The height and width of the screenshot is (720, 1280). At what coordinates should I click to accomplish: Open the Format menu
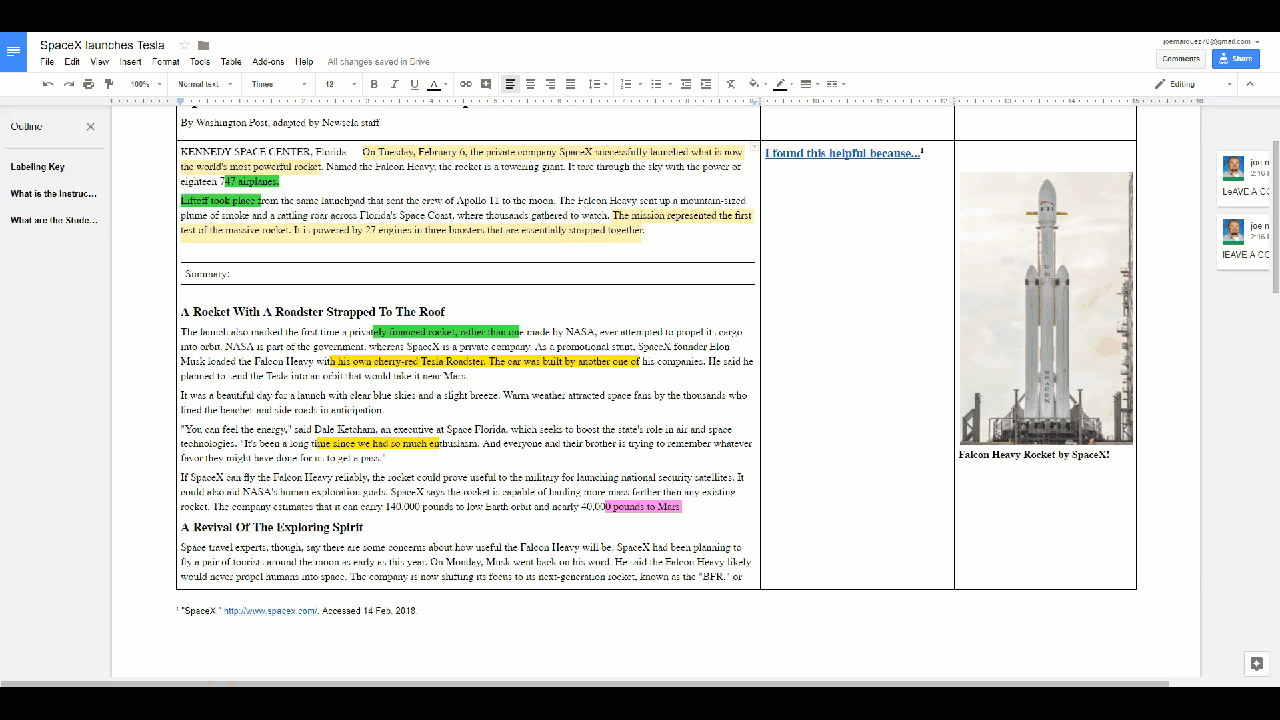166,62
